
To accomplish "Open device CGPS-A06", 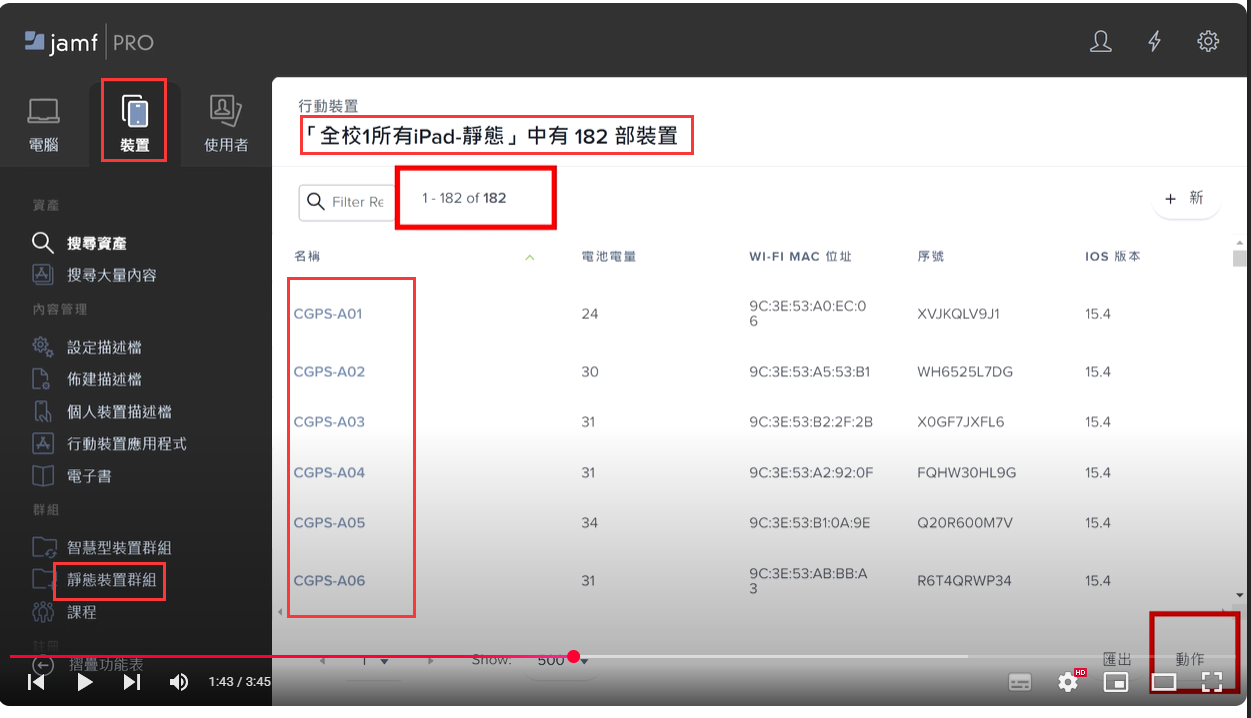I will point(329,580).
